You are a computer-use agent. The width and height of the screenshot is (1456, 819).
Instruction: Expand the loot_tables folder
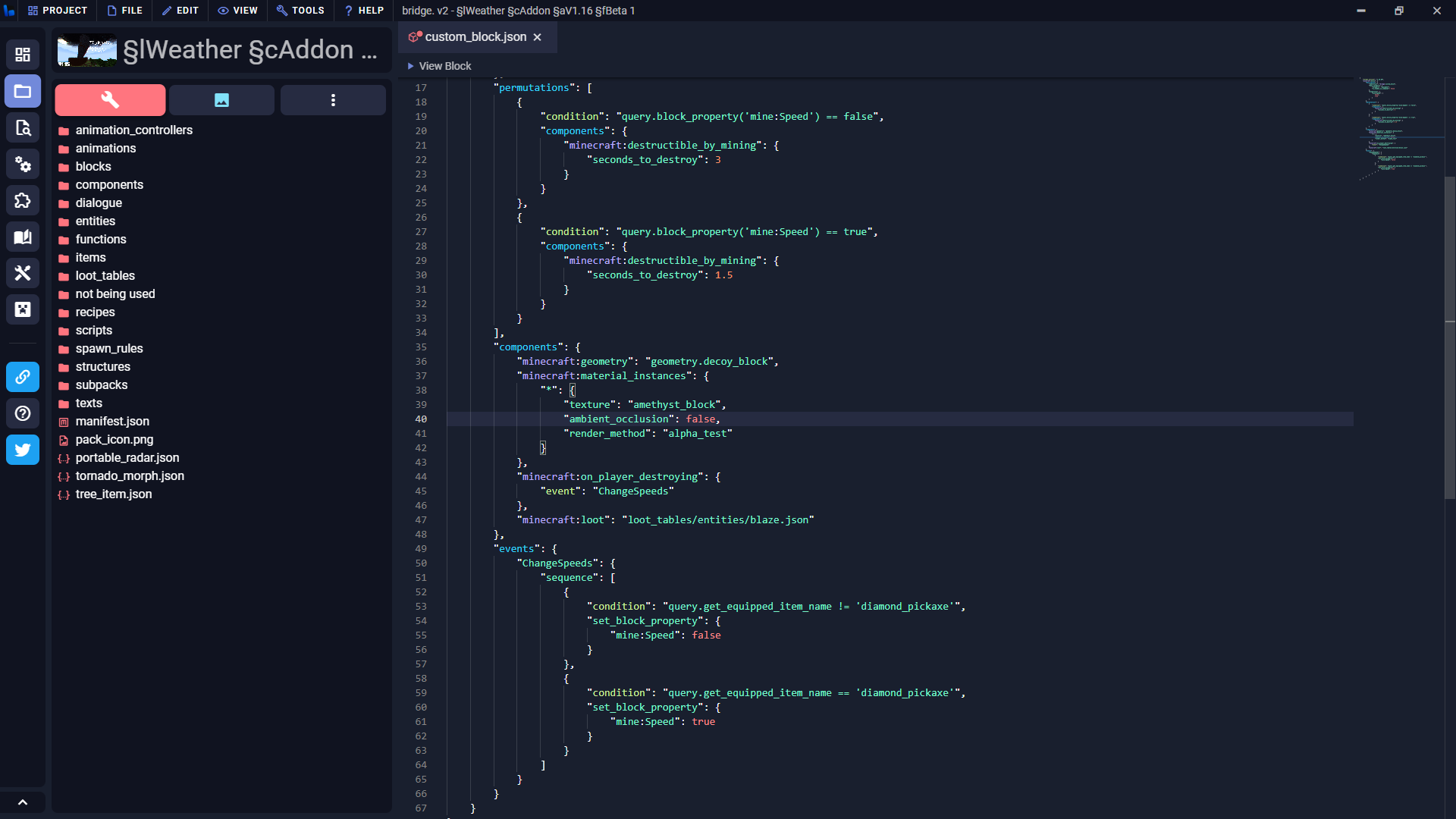pos(105,276)
